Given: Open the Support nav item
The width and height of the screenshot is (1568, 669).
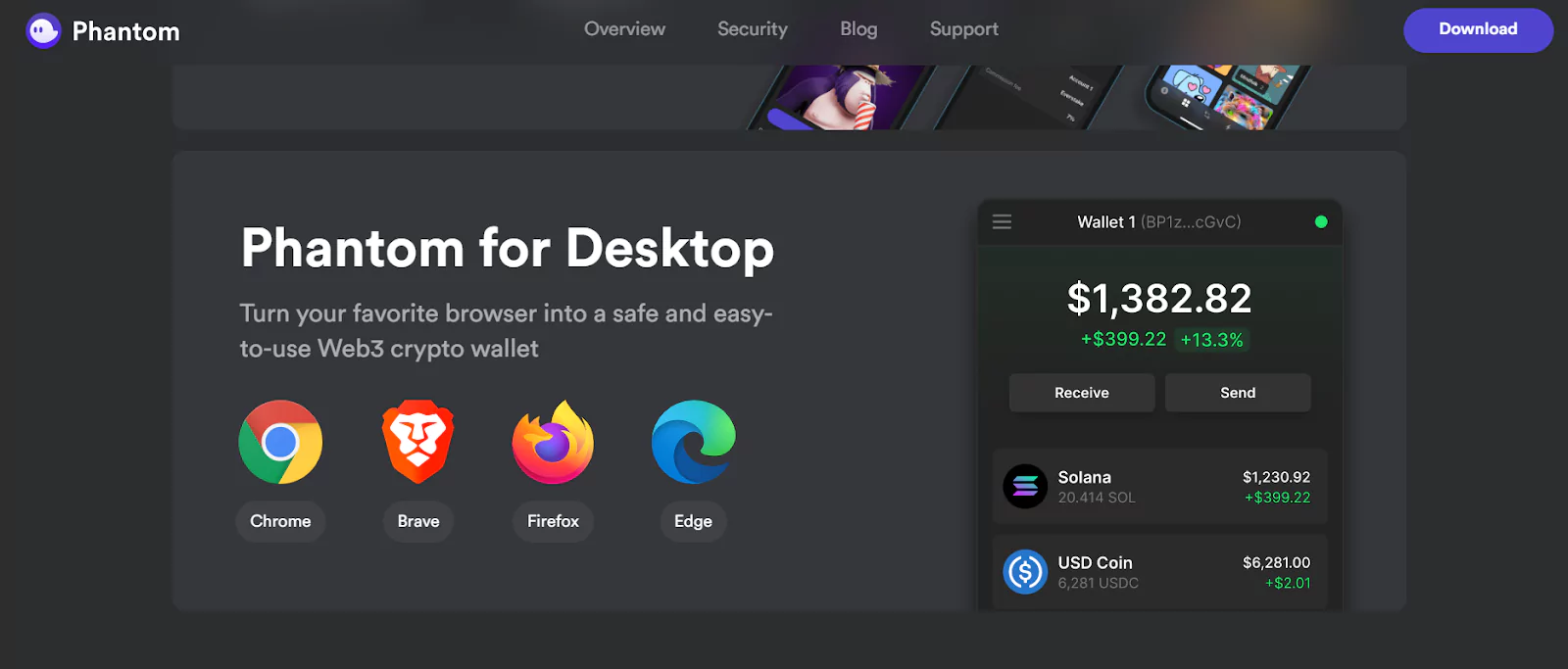Looking at the screenshot, I should pos(964,29).
